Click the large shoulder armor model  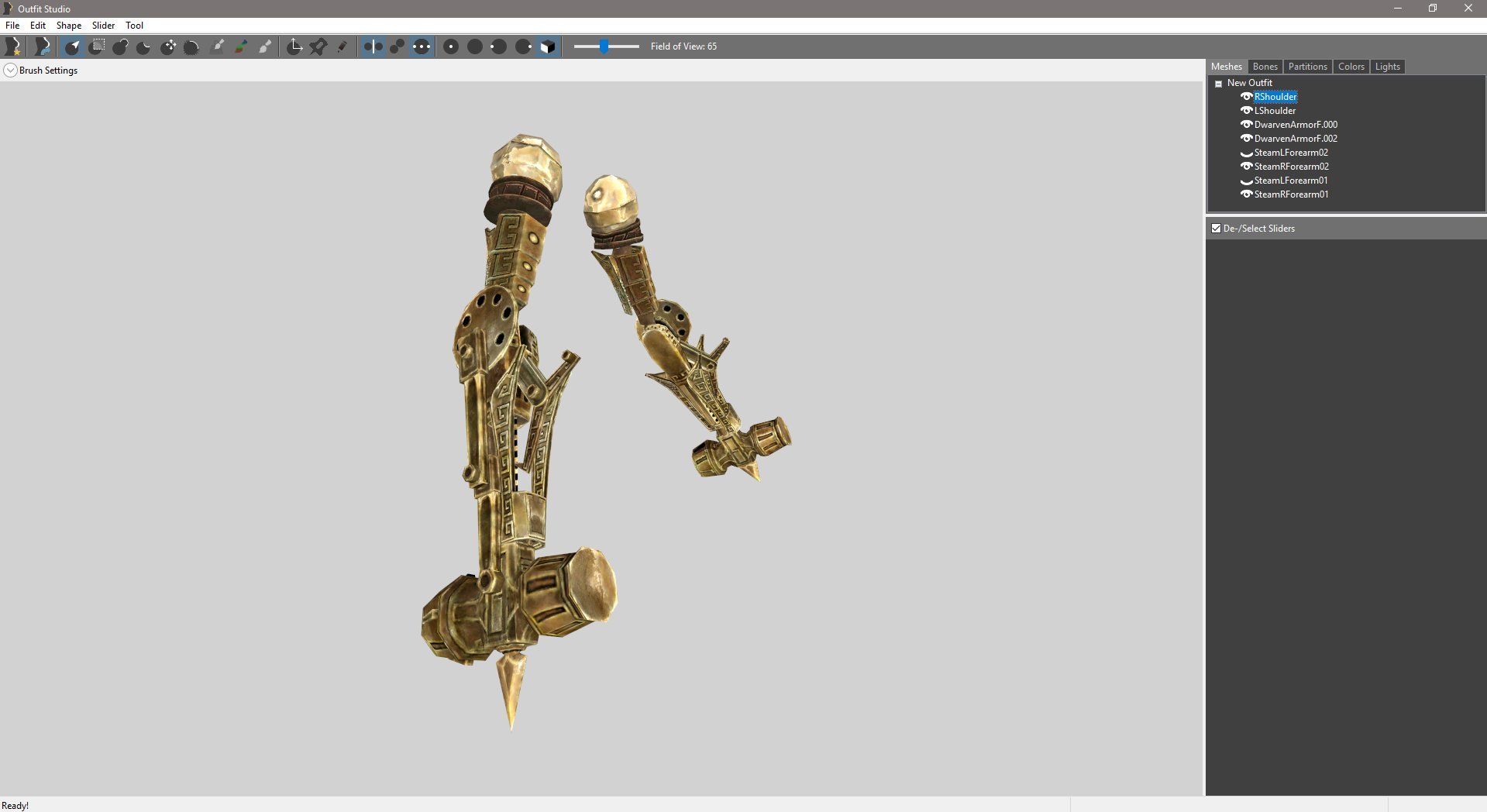[x=508, y=434]
